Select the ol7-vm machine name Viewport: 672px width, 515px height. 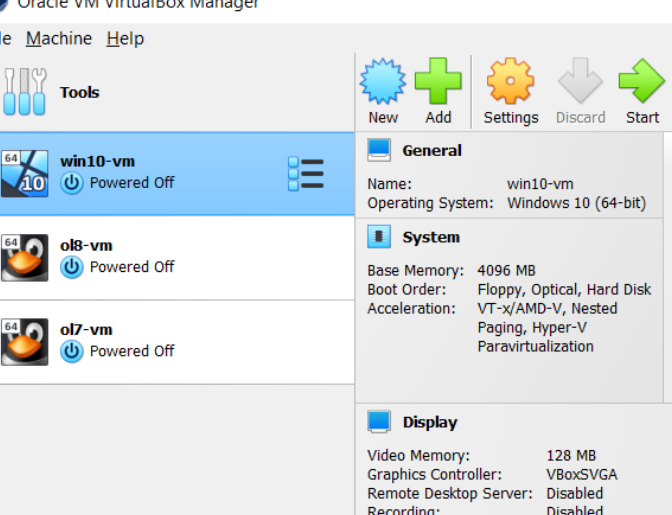86,329
